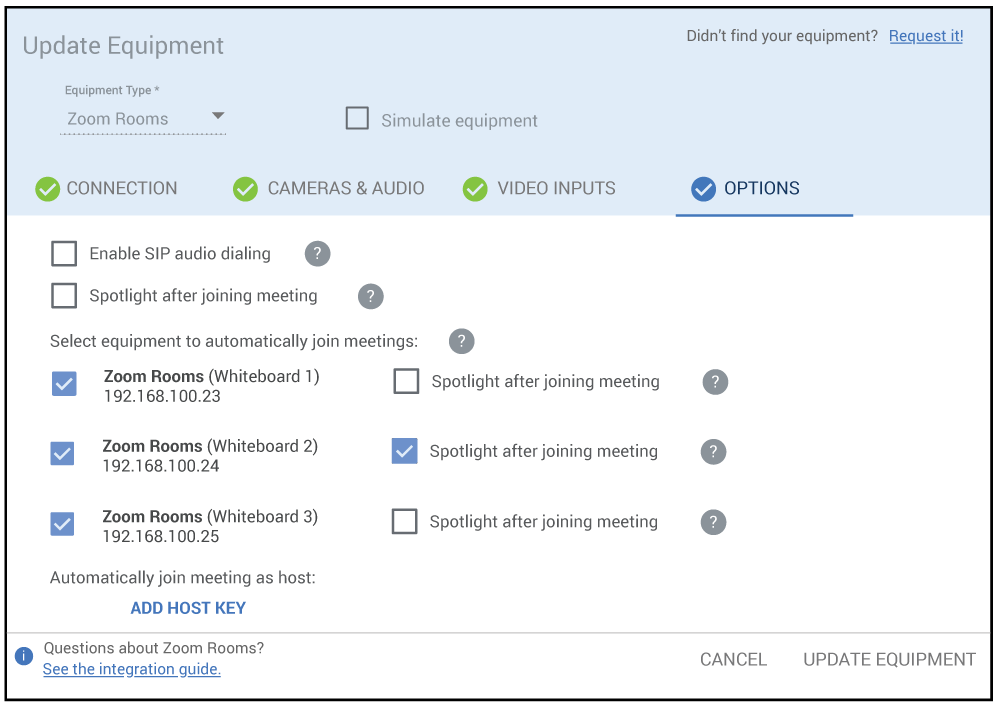Click green checkmark icon on Connection tab
The height and width of the screenshot is (702, 1000).
tap(47, 189)
